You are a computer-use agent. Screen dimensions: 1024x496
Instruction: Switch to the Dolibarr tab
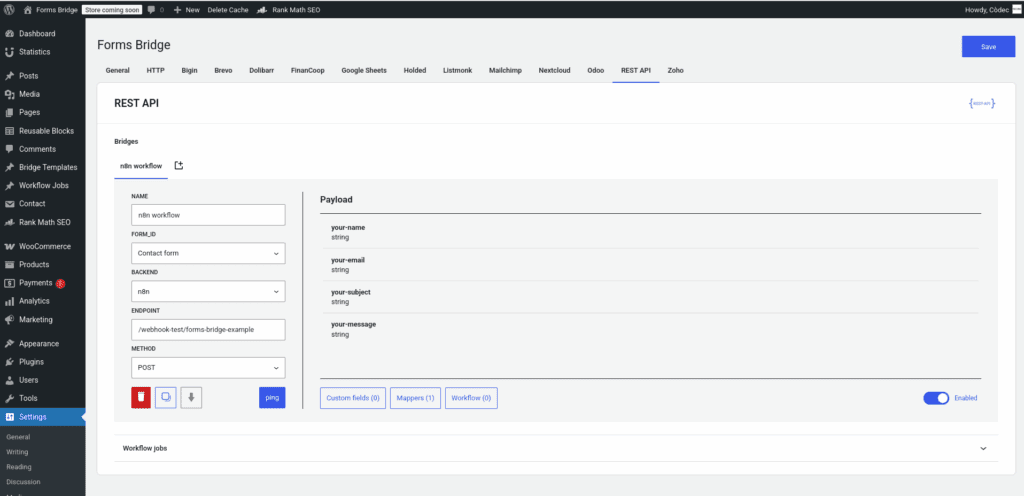tap(261, 70)
